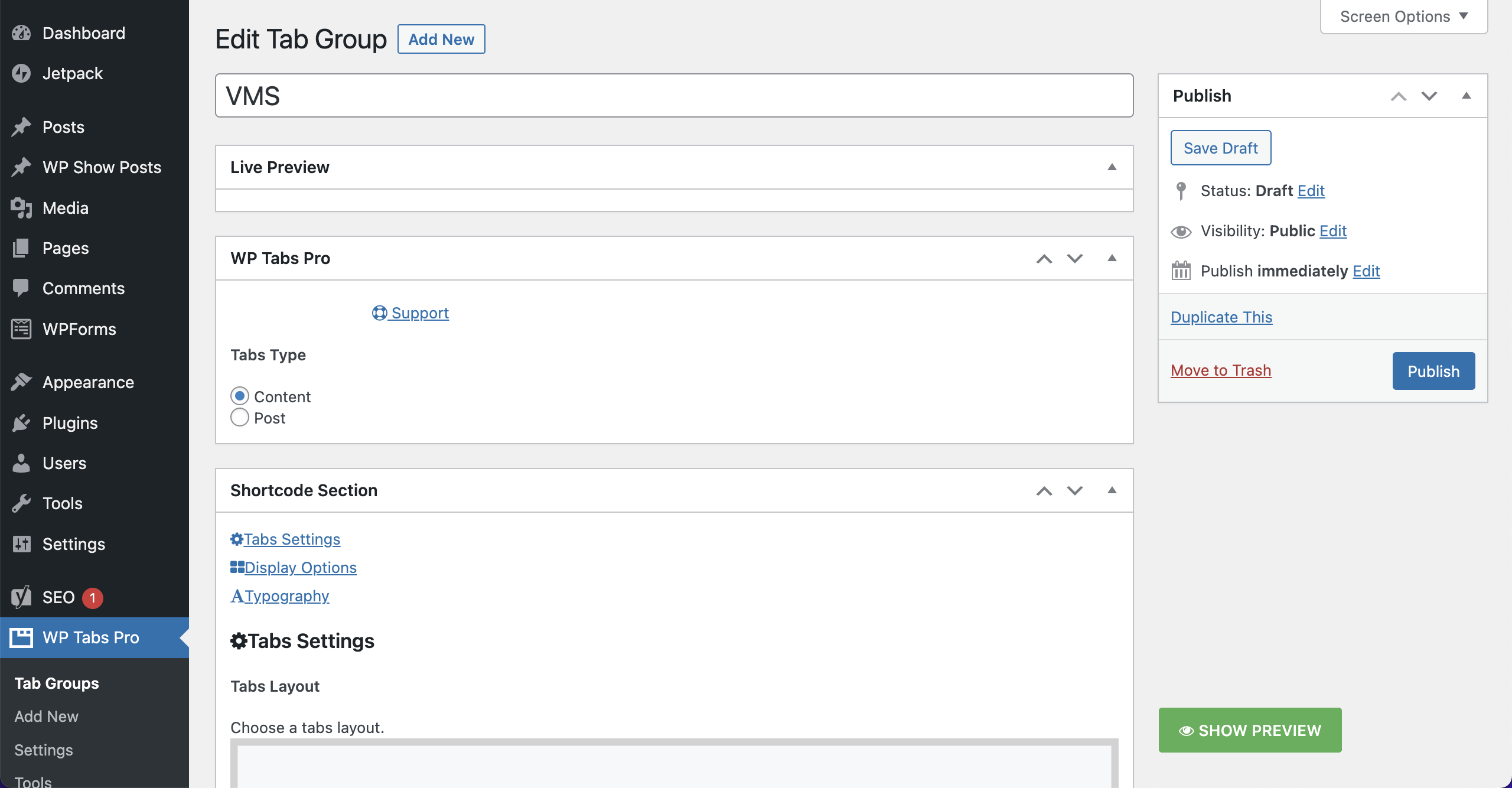Click the gear icon beside Tabs Settings link
1512x788 pixels.
coord(237,539)
